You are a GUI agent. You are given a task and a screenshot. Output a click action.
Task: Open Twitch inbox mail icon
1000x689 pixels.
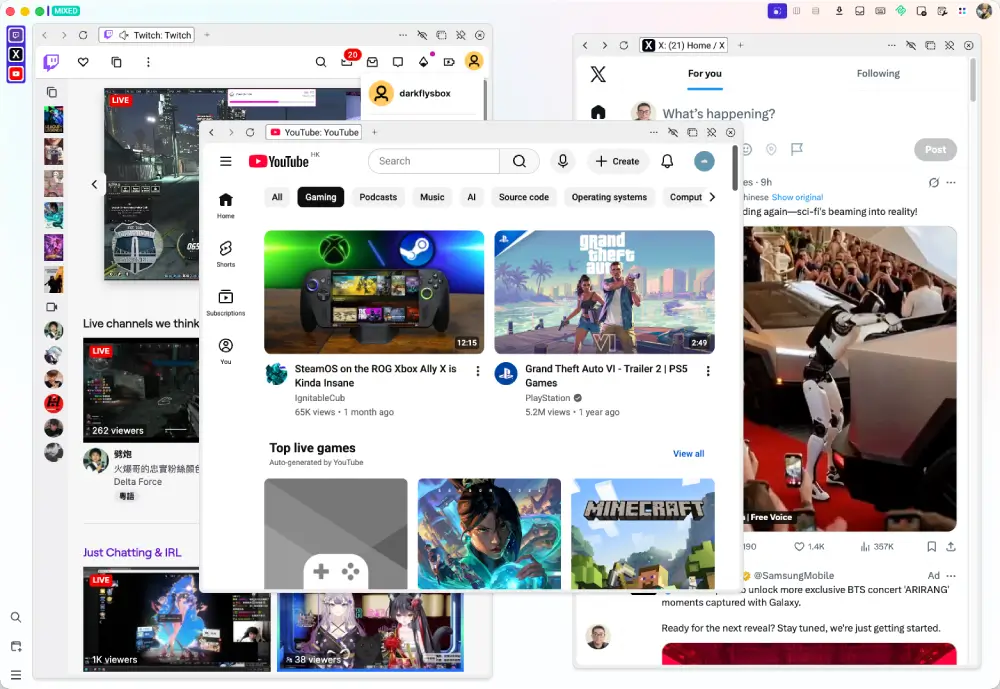pos(372,62)
